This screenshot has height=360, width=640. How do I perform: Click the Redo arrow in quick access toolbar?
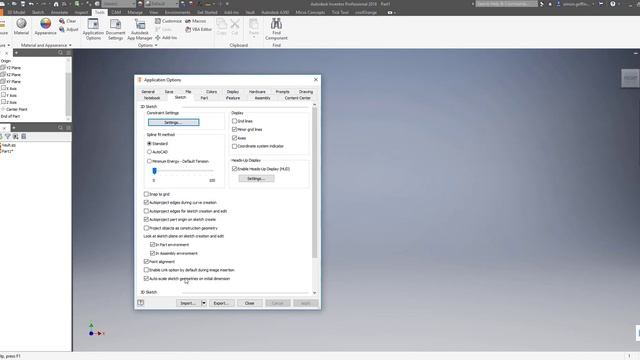tap(43, 4)
